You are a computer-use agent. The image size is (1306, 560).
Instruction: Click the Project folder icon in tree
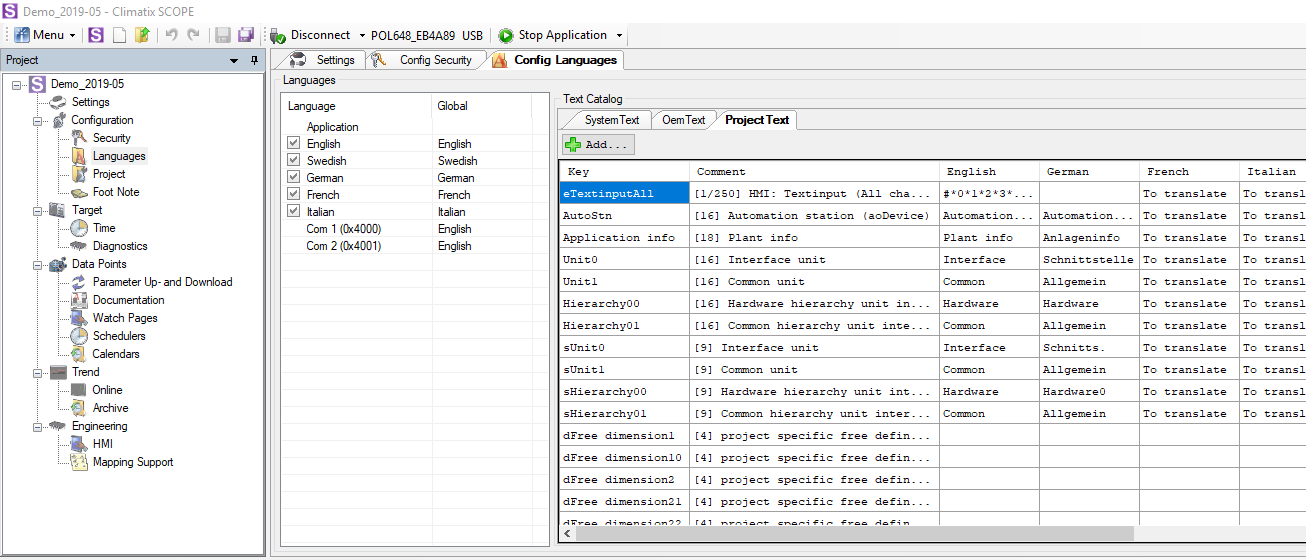point(79,174)
